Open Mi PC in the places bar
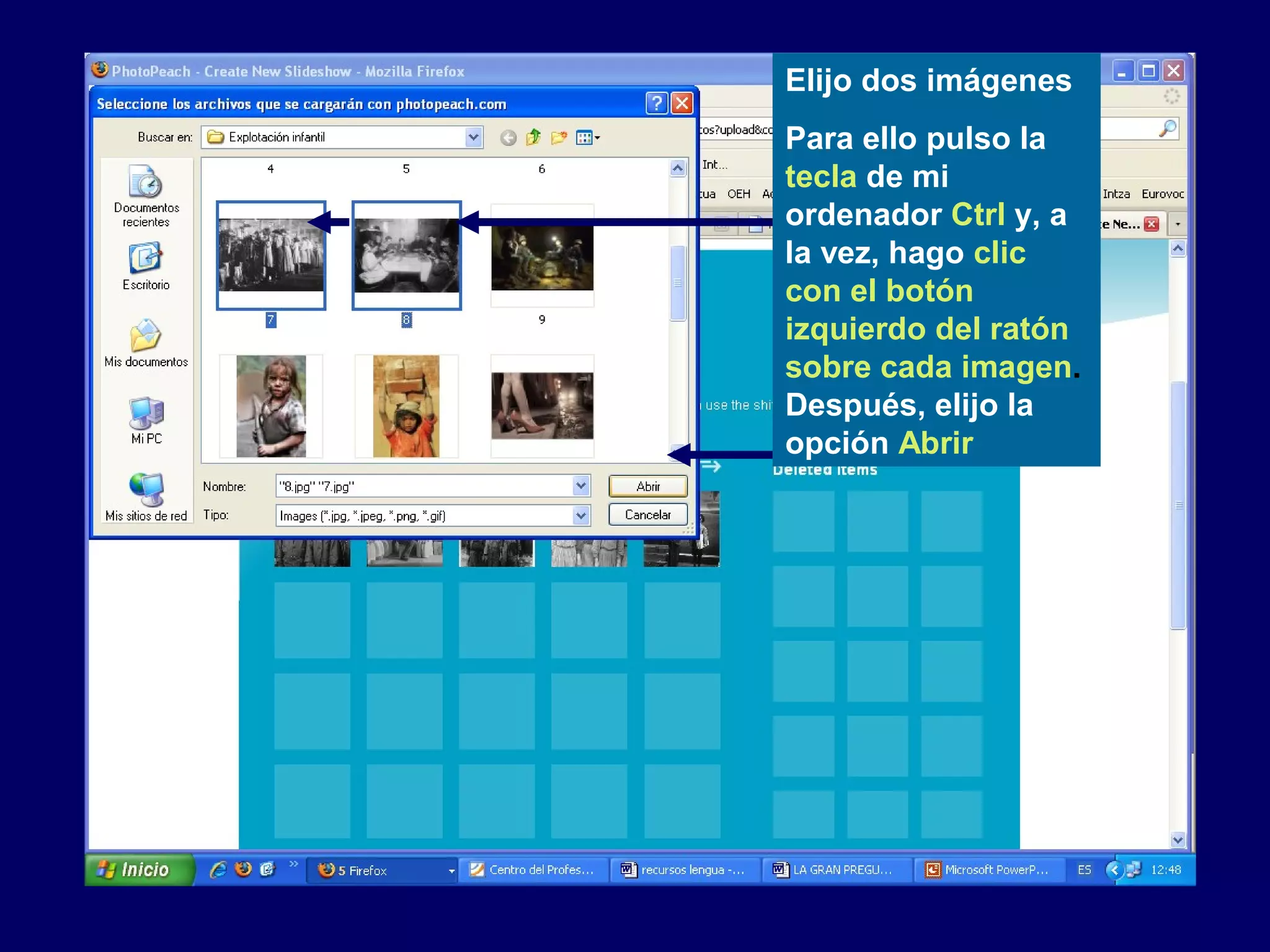The width and height of the screenshot is (1270, 952). coord(146,420)
